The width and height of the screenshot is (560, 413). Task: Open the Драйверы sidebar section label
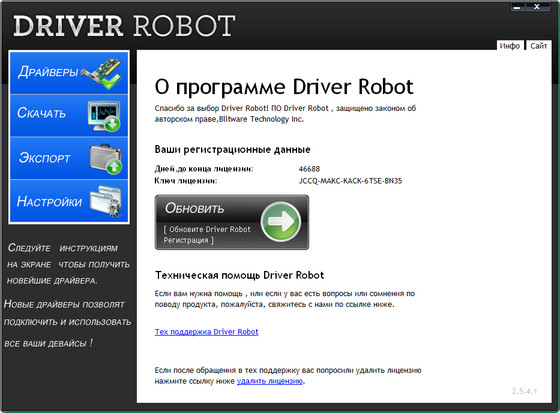click(x=48, y=72)
